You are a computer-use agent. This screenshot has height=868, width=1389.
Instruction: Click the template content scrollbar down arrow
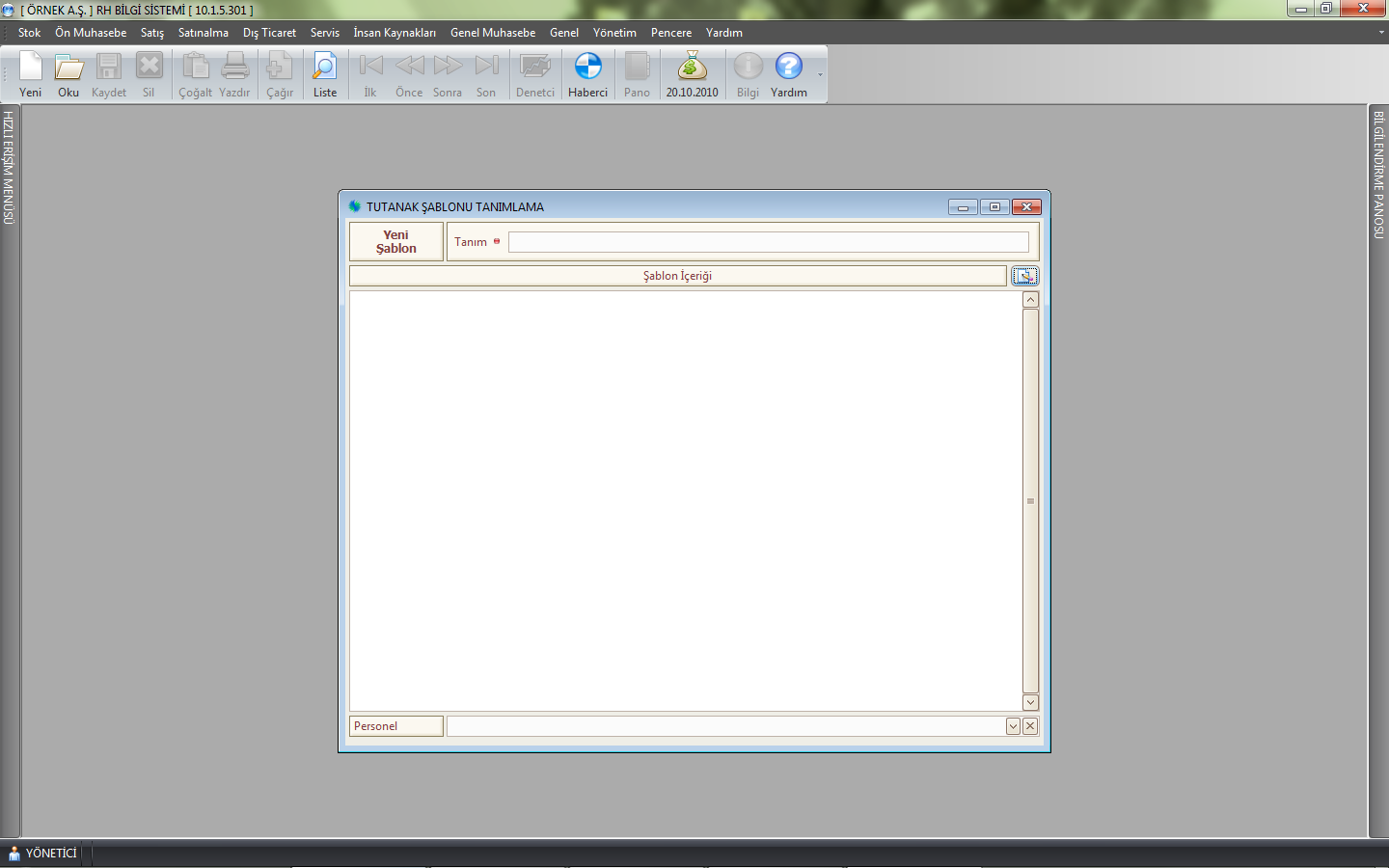click(x=1030, y=702)
